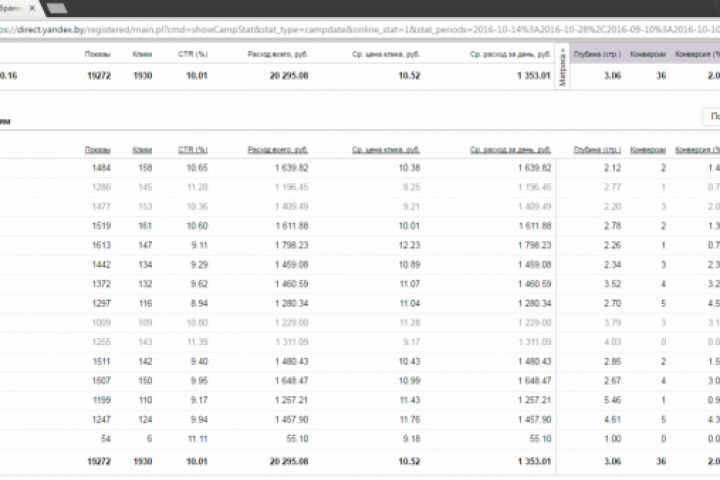Sort by the underlined Показы column header
The image size is (720, 480).
[98, 150]
